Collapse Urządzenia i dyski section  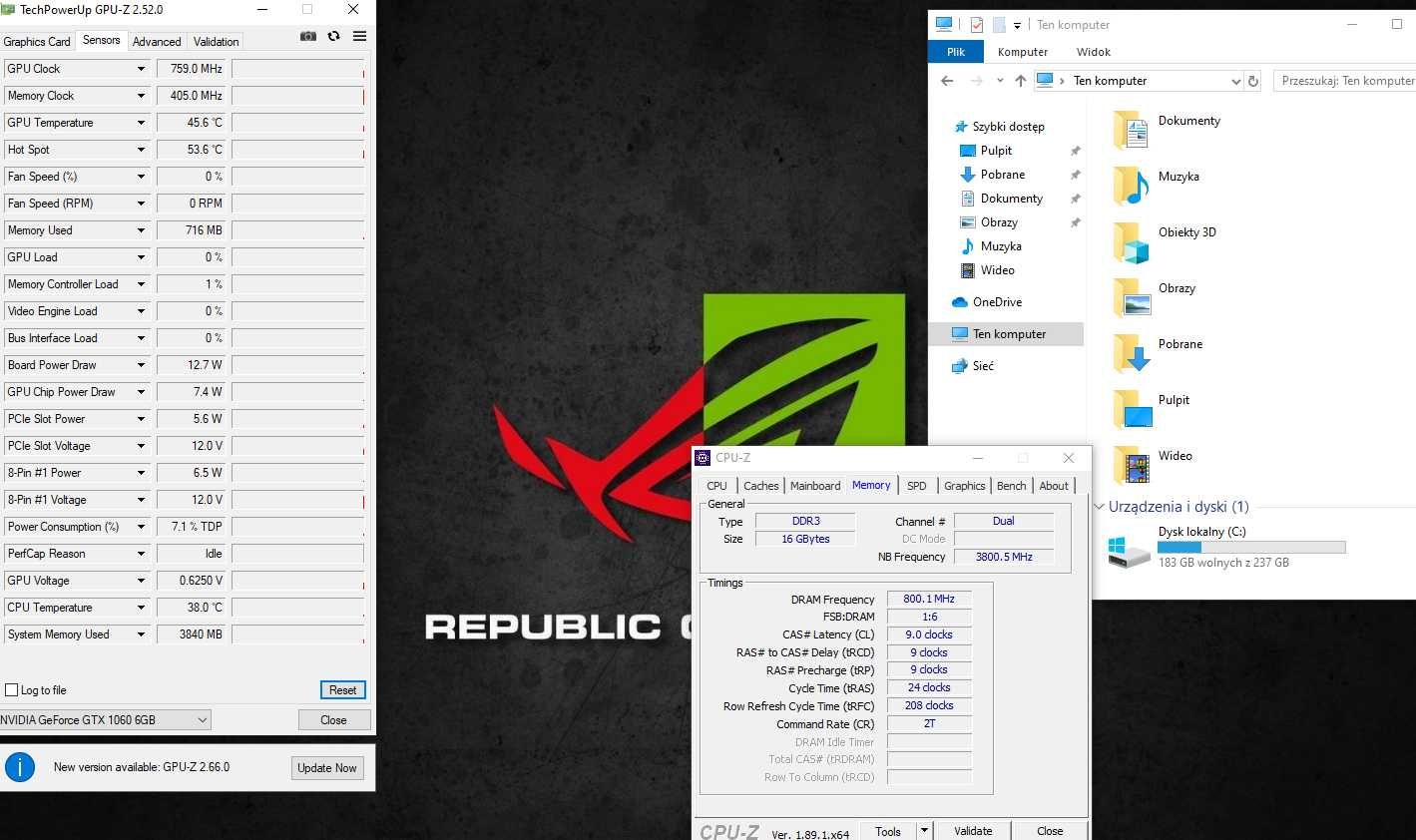1100,507
